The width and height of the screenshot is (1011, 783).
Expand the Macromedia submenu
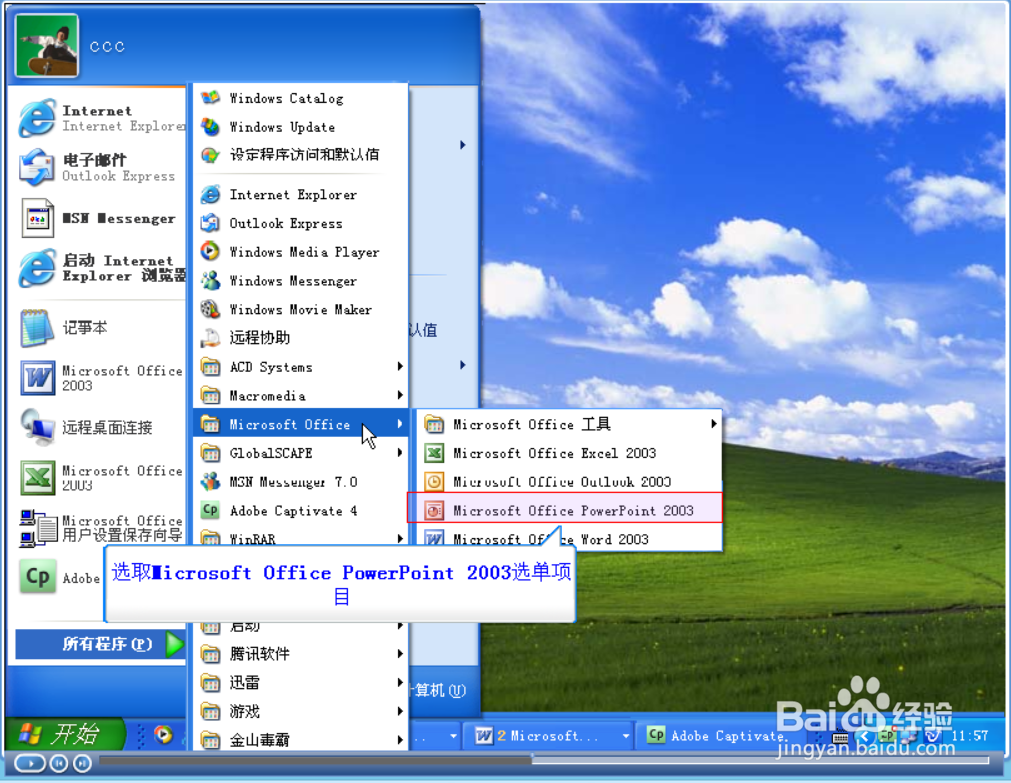point(300,395)
